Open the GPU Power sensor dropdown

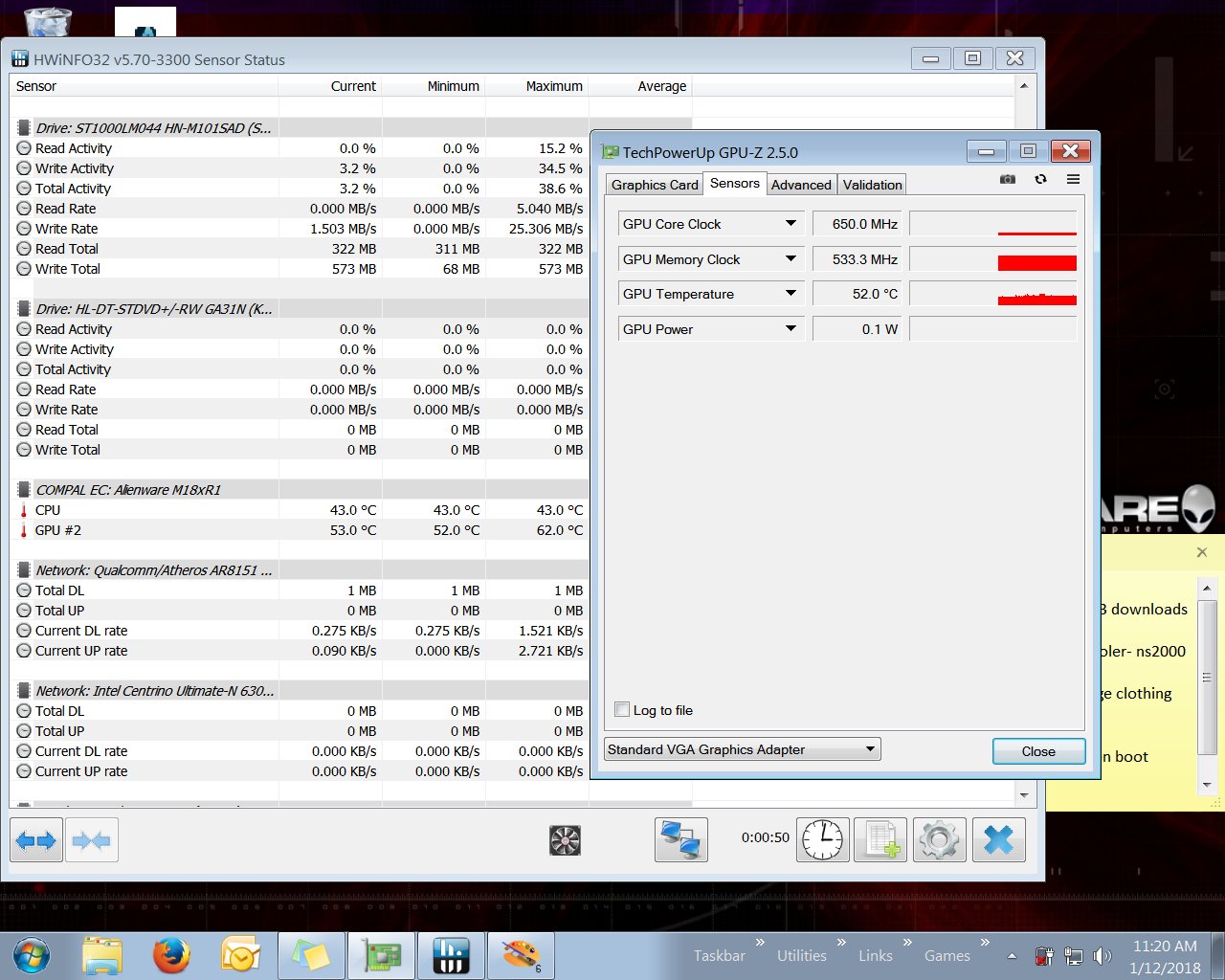[791, 329]
